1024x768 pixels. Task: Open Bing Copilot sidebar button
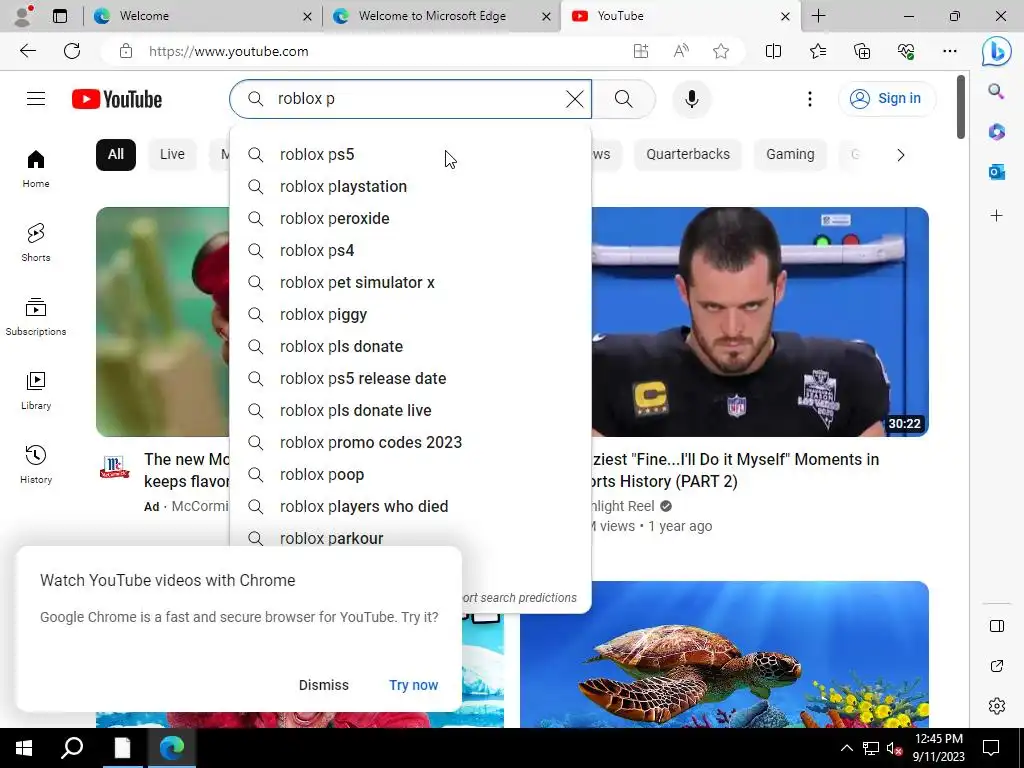[997, 52]
